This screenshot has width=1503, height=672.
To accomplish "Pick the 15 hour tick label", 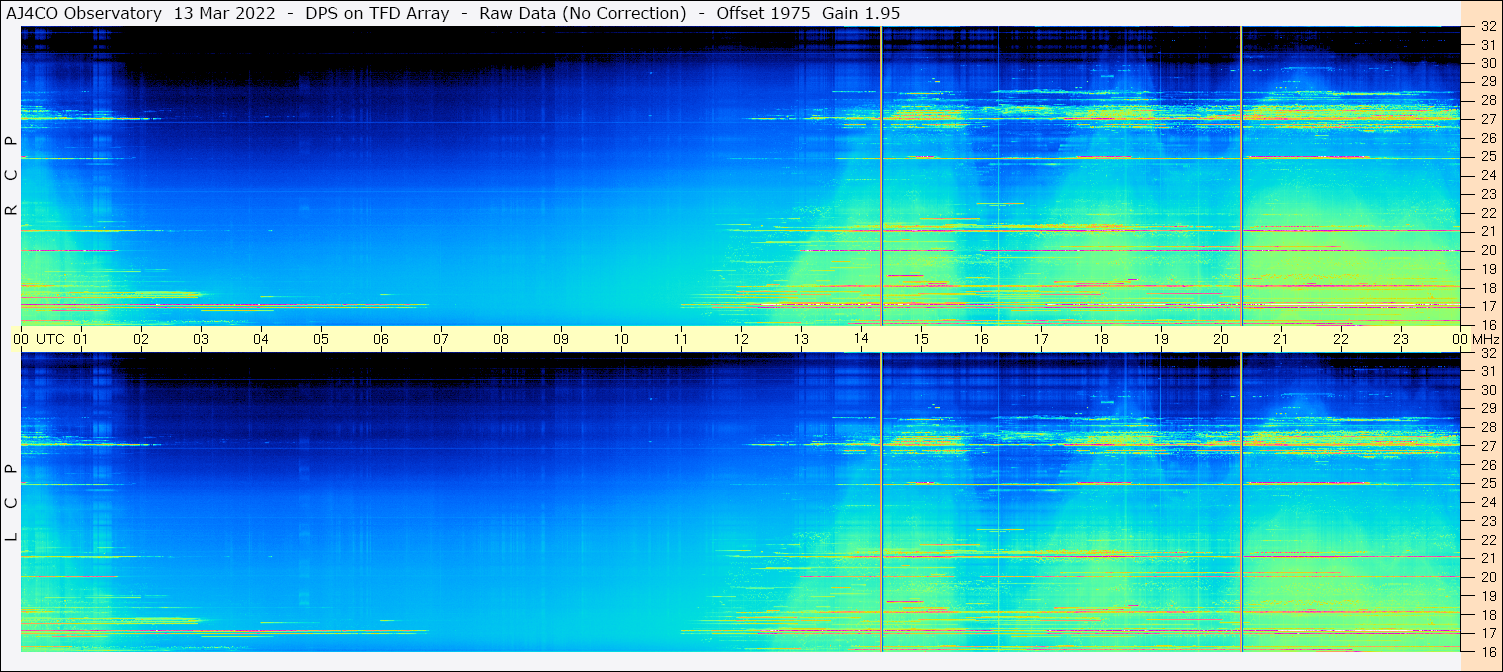I will coord(921,339).
